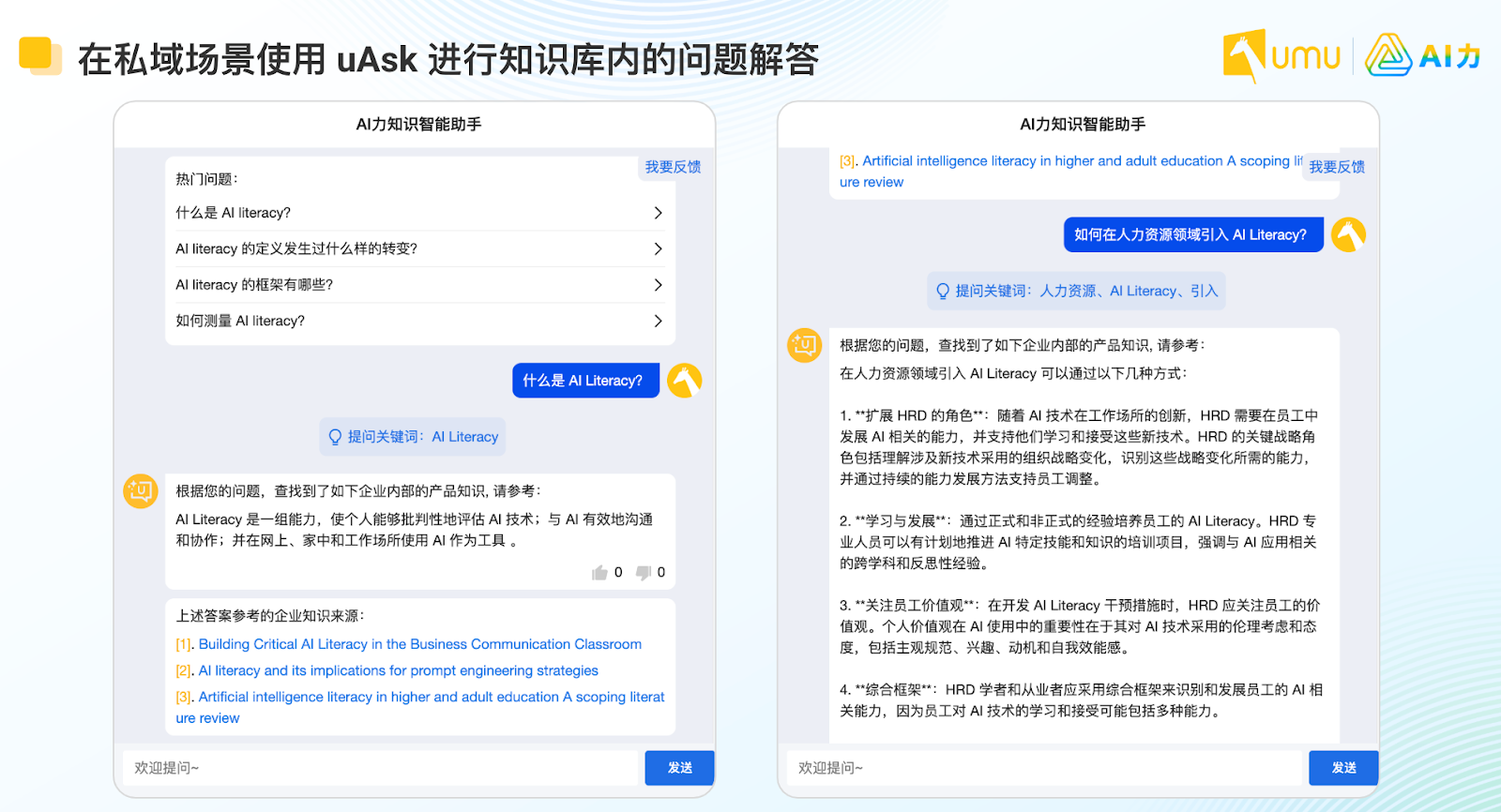
Task: Click the dislike count next to thumbs-down
Action: (661, 573)
